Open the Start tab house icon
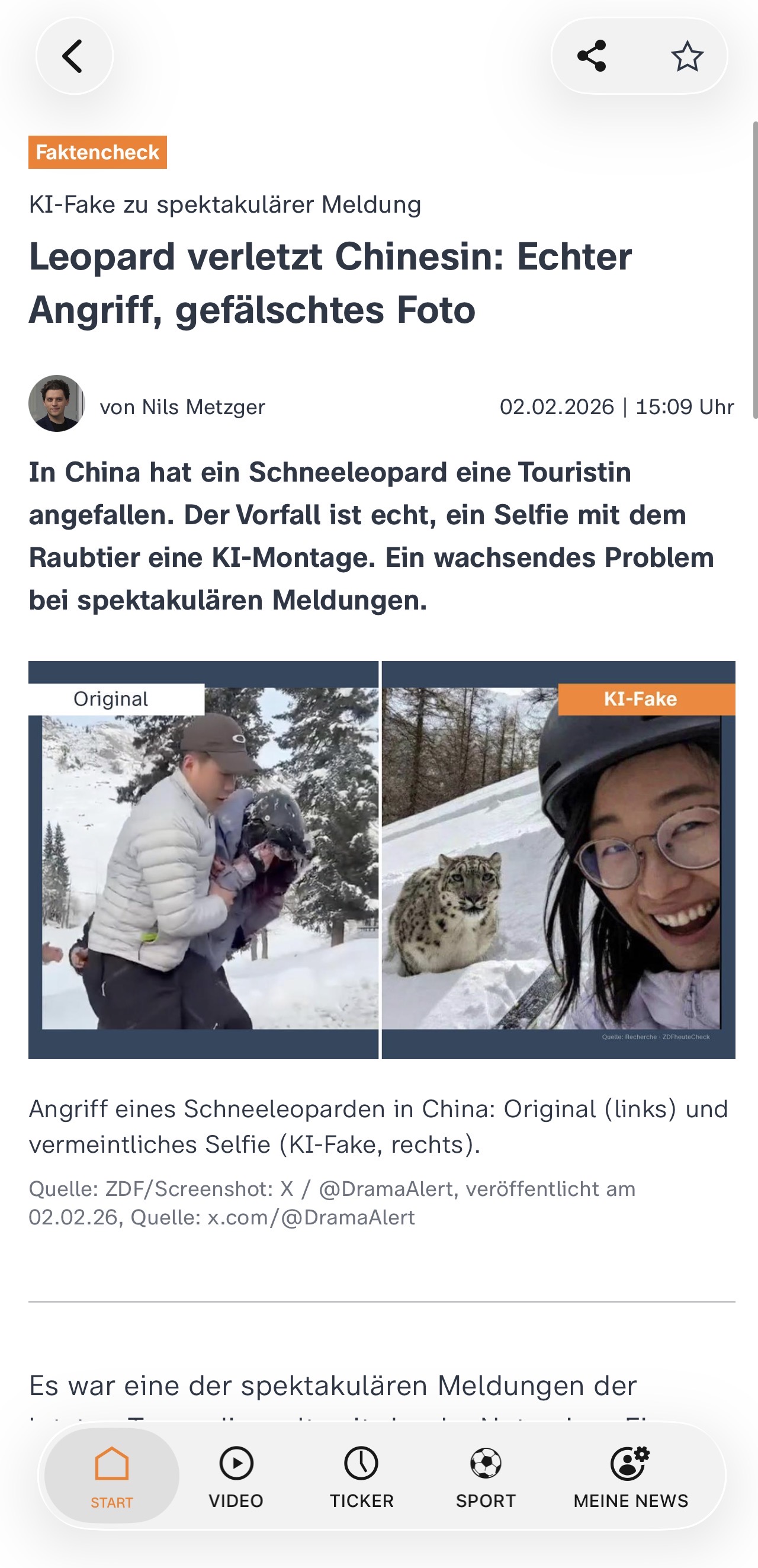 pos(112,1463)
